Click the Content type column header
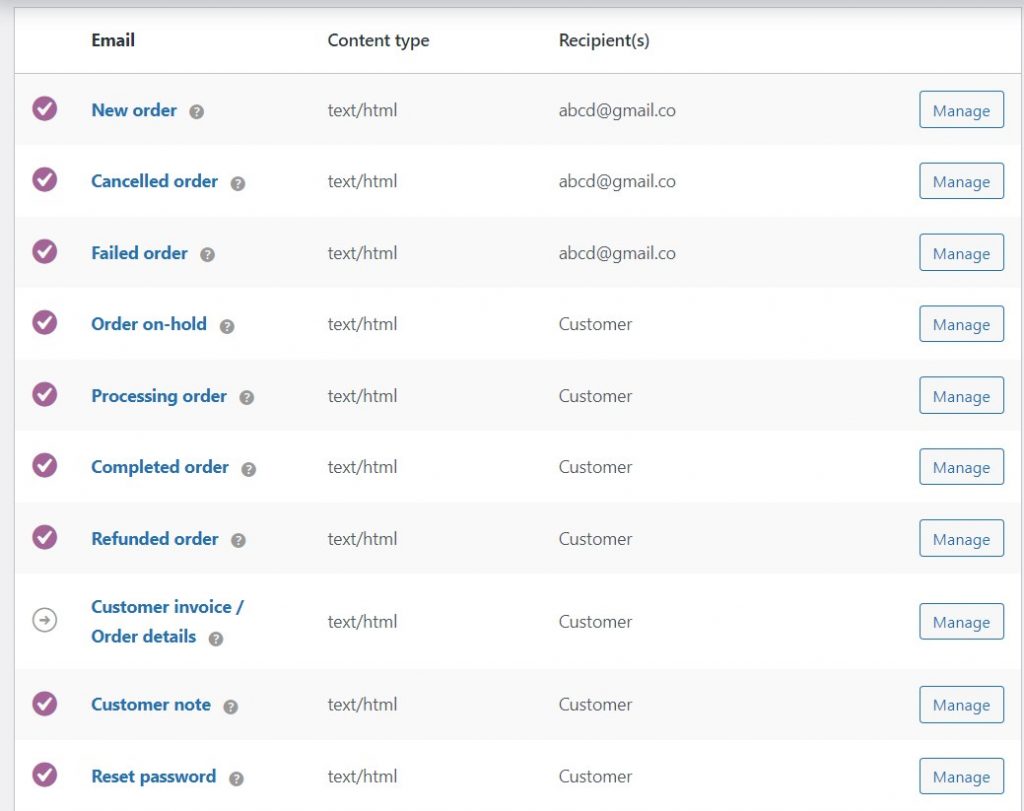Image resolution: width=1024 pixels, height=811 pixels. click(x=378, y=40)
